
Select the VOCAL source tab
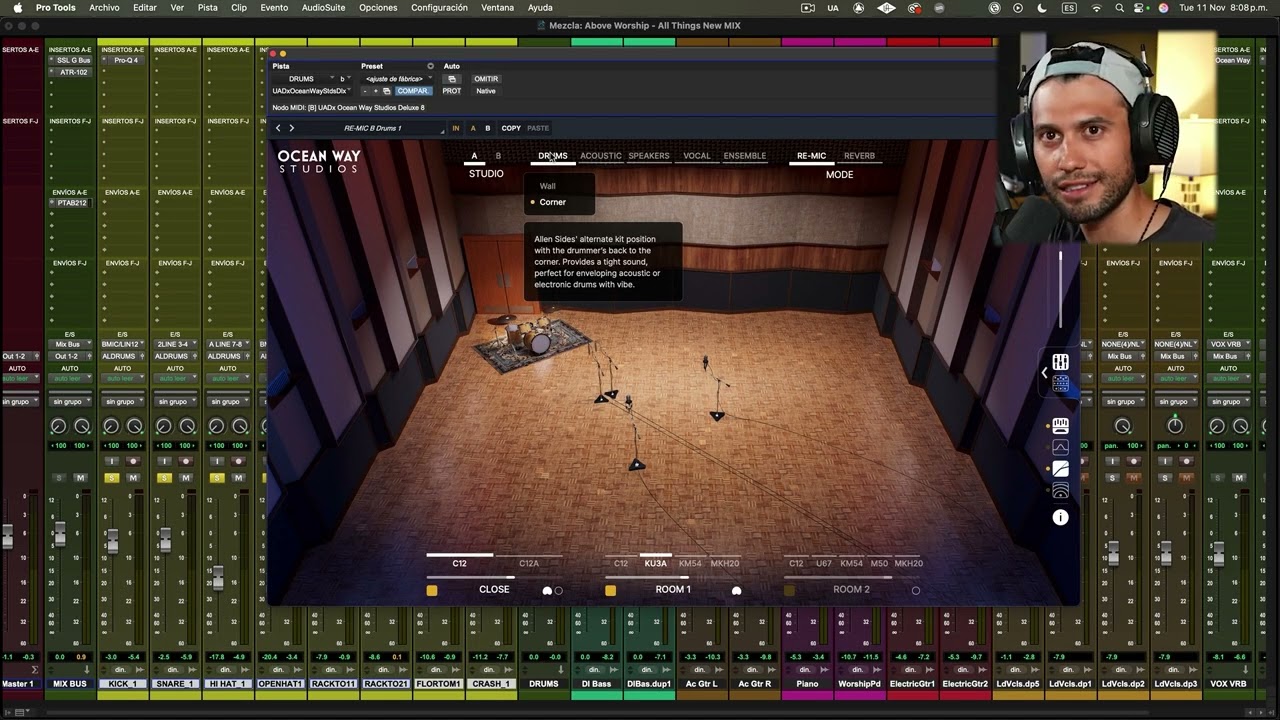point(697,156)
